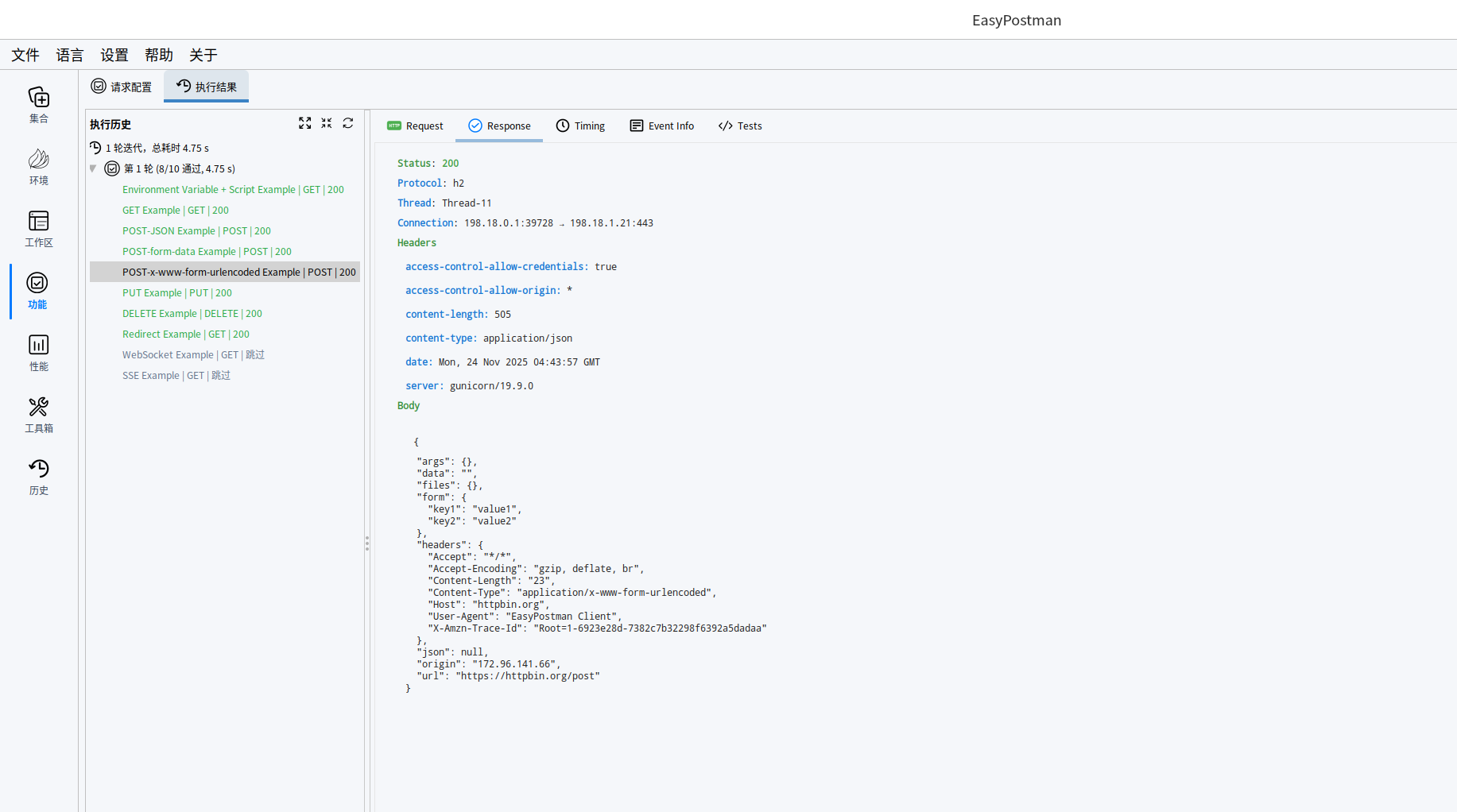Image resolution: width=1457 pixels, height=812 pixels.
Task: Click the refresh icon in 执行历史 header
Action: (x=348, y=123)
